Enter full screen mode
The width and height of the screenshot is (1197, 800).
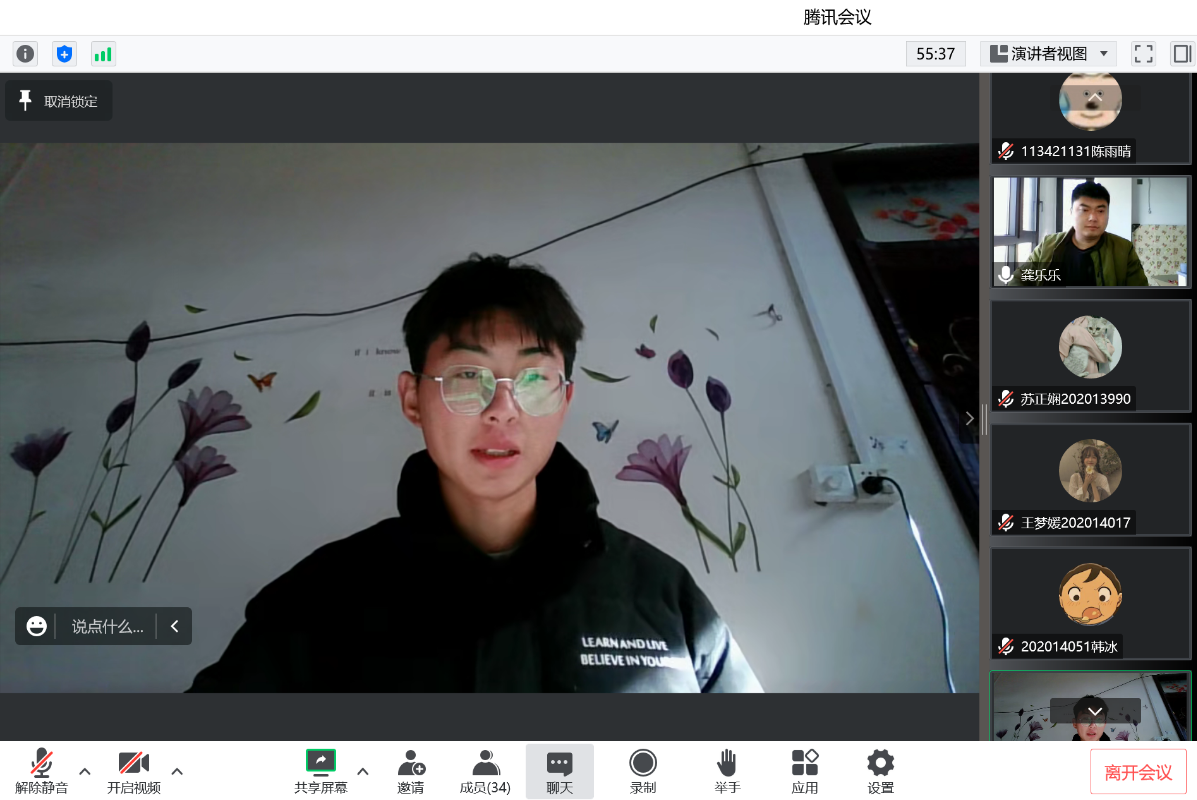[x=1143, y=54]
